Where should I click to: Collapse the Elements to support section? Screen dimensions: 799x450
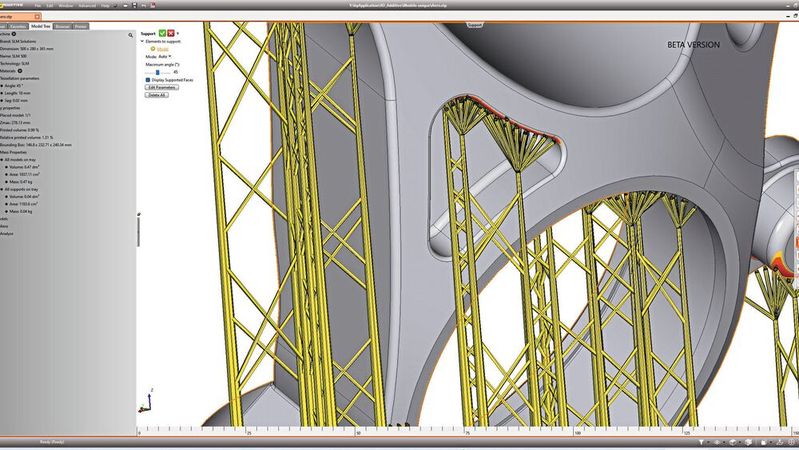(142, 41)
